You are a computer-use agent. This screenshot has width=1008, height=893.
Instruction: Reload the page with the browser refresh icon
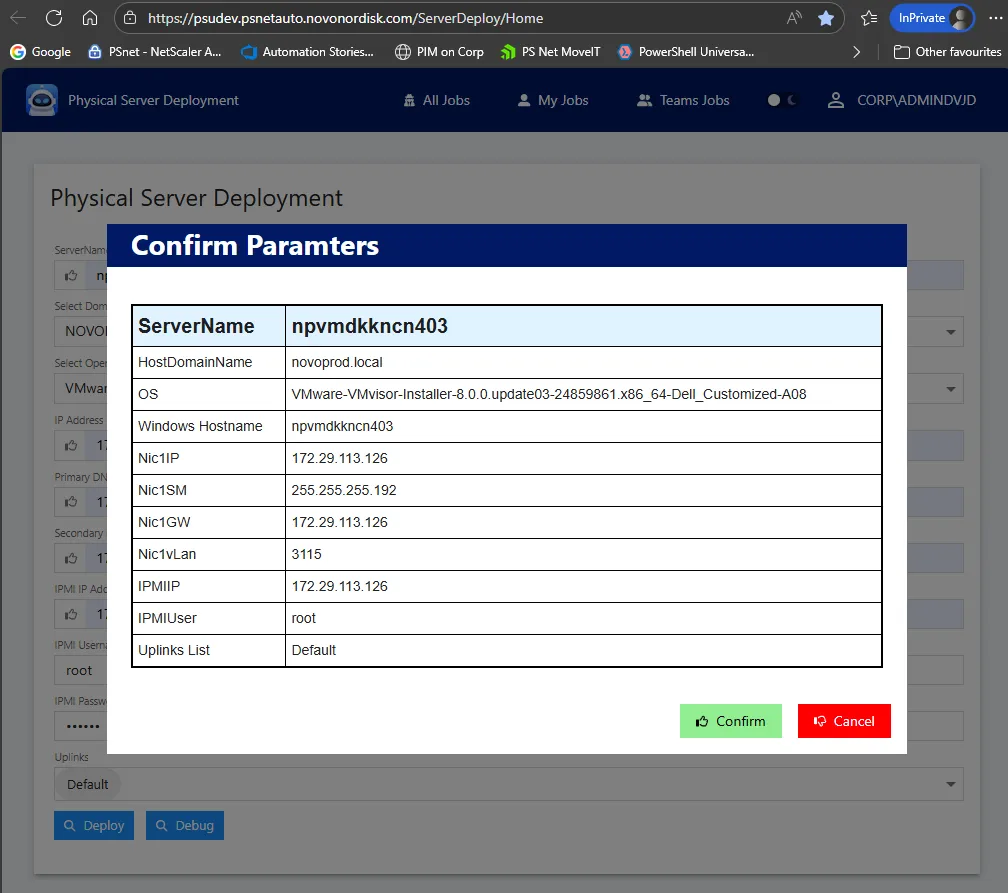[54, 18]
